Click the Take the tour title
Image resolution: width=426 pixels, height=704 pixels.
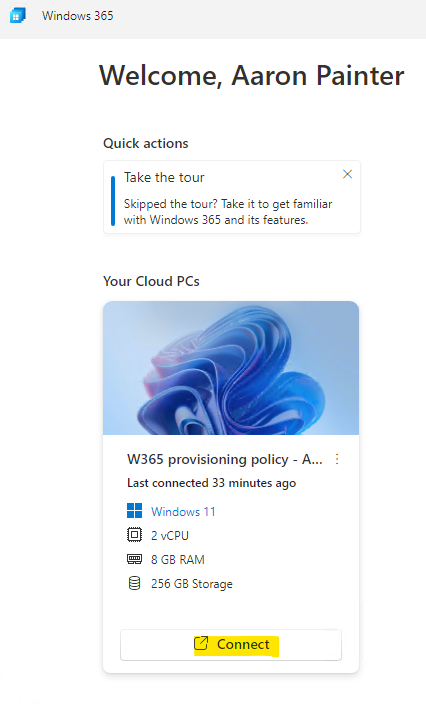click(164, 177)
